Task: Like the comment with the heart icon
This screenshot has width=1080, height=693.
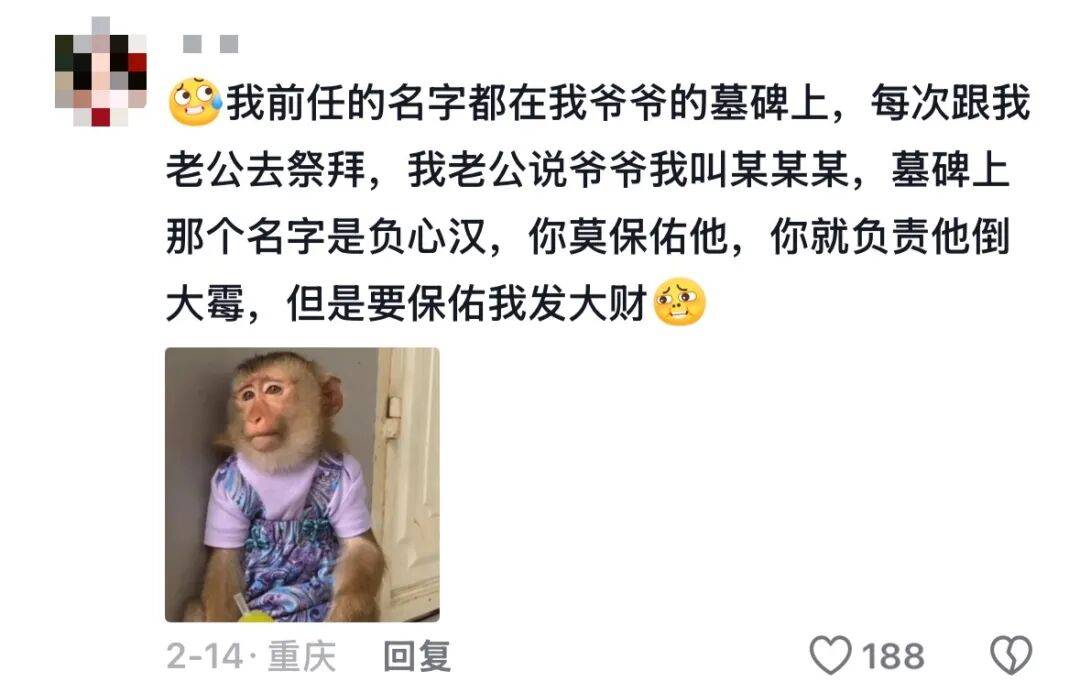Action: tap(830, 654)
